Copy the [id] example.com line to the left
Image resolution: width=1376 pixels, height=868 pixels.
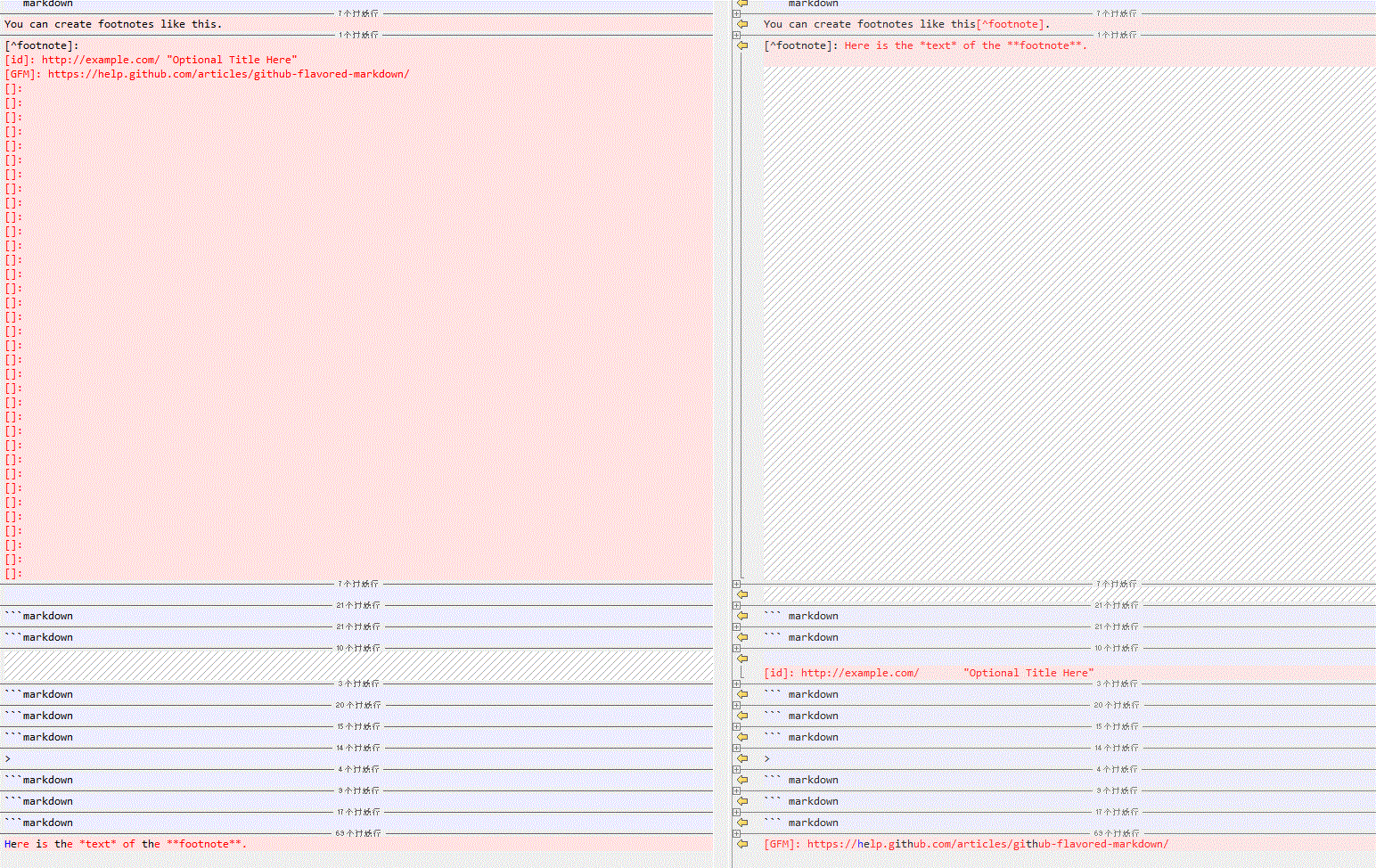[x=742, y=659]
